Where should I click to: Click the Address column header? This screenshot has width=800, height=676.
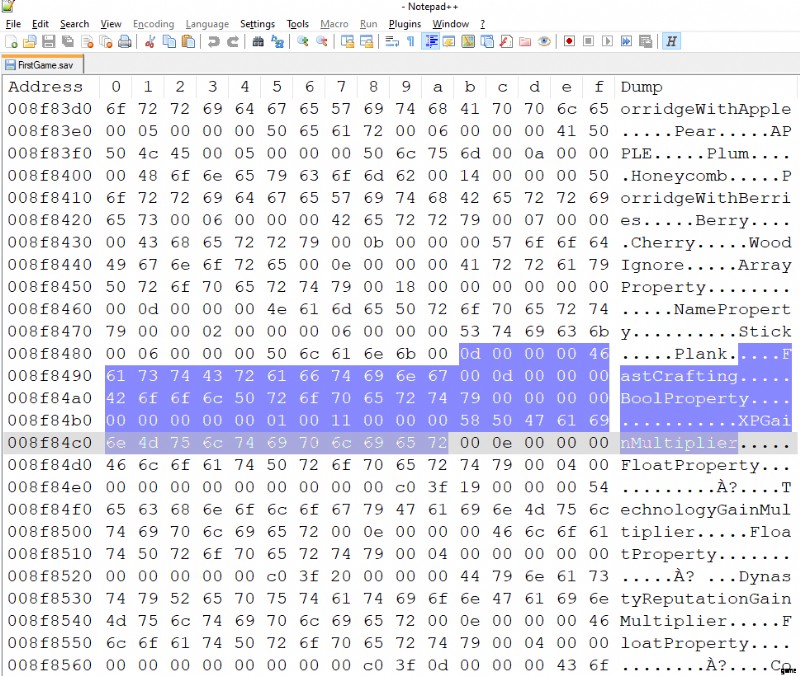pyautogui.click(x=45, y=87)
